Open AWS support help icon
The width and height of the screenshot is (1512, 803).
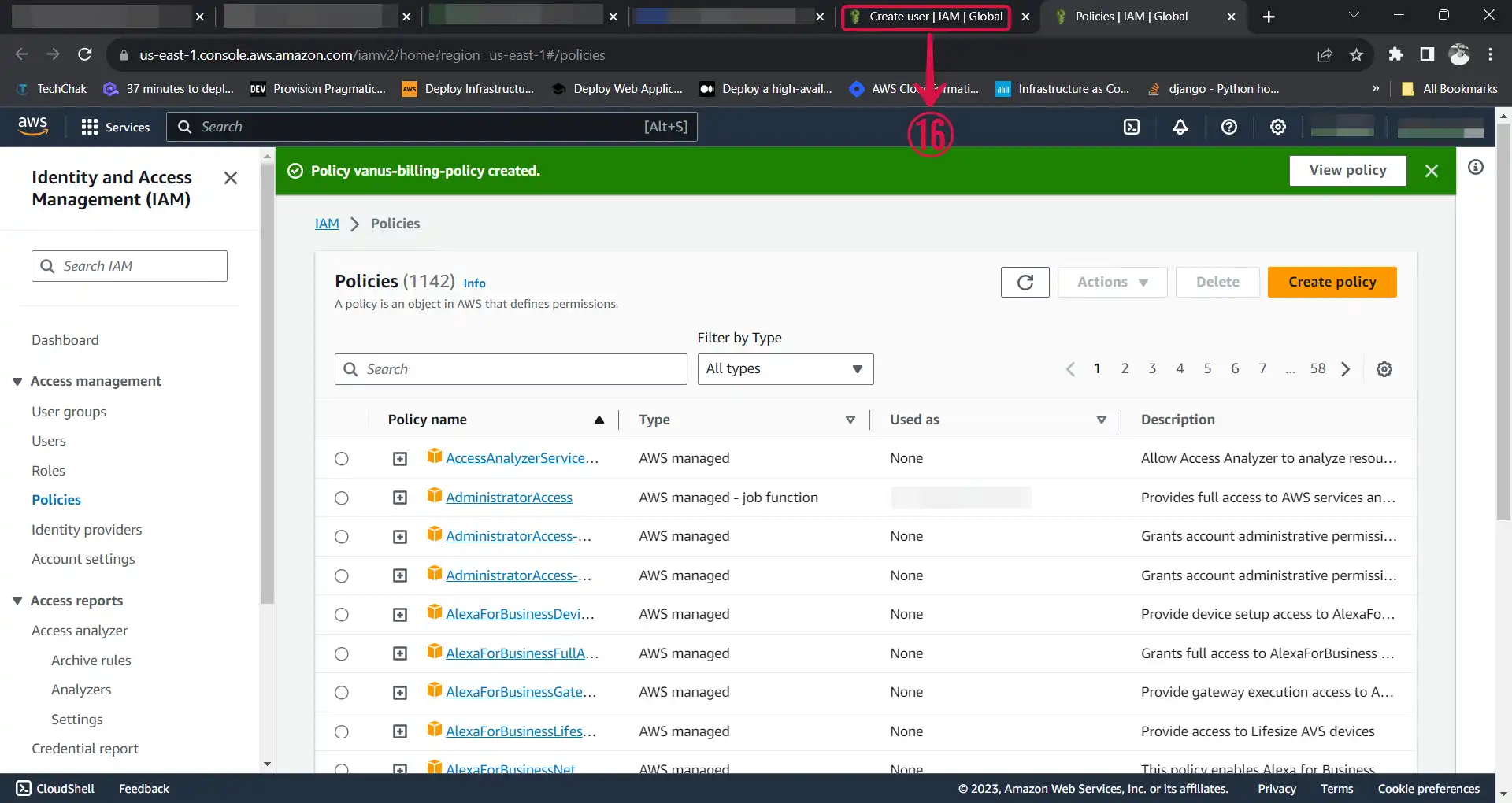(1229, 127)
